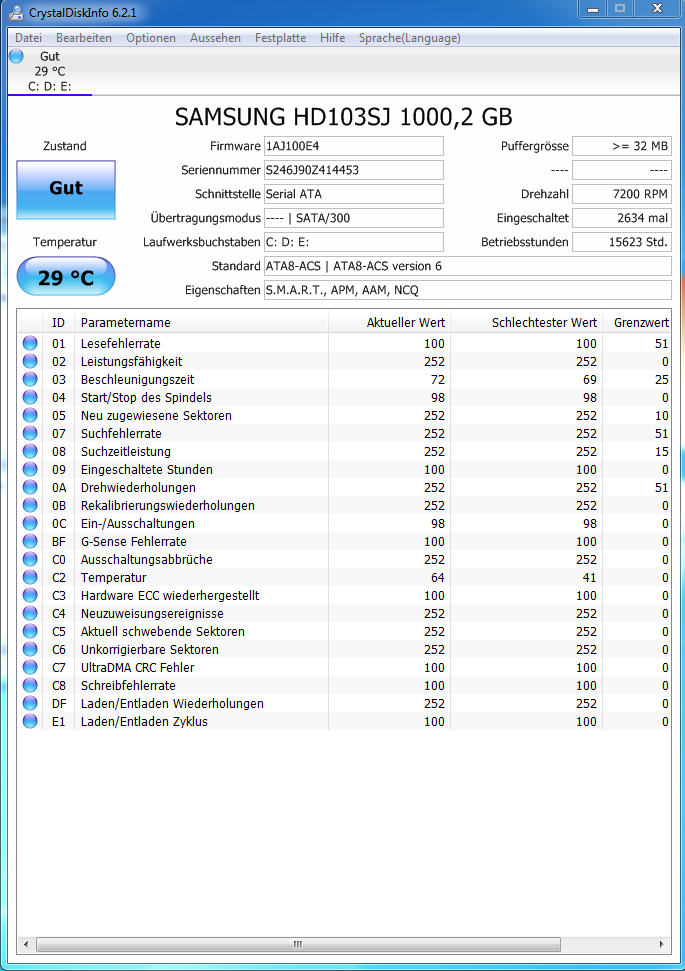Click the horizontal scrollbar thumb
This screenshot has width=685, height=971.
[x=299, y=944]
